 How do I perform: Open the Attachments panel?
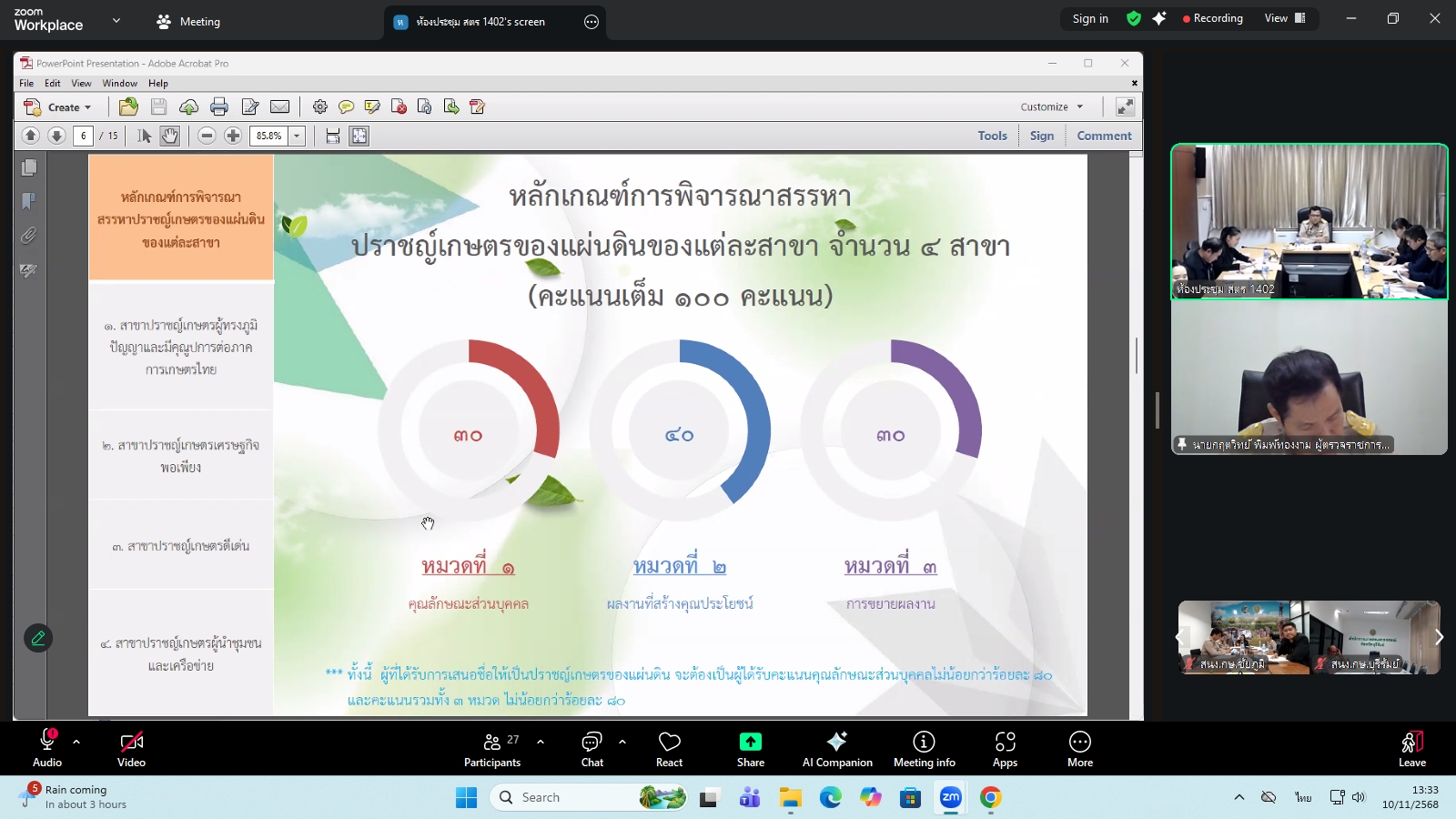click(28, 236)
